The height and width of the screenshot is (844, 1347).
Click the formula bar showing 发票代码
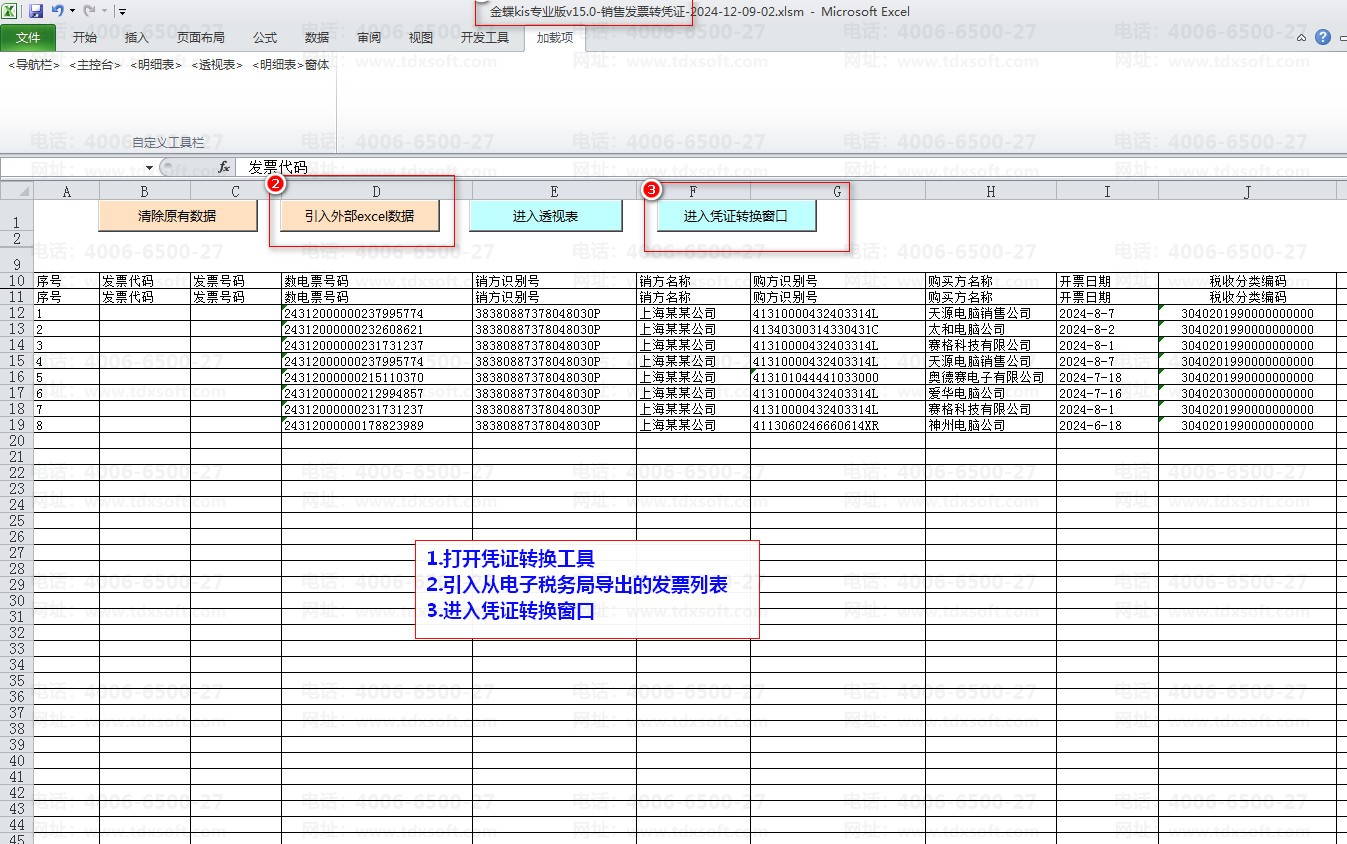700,167
